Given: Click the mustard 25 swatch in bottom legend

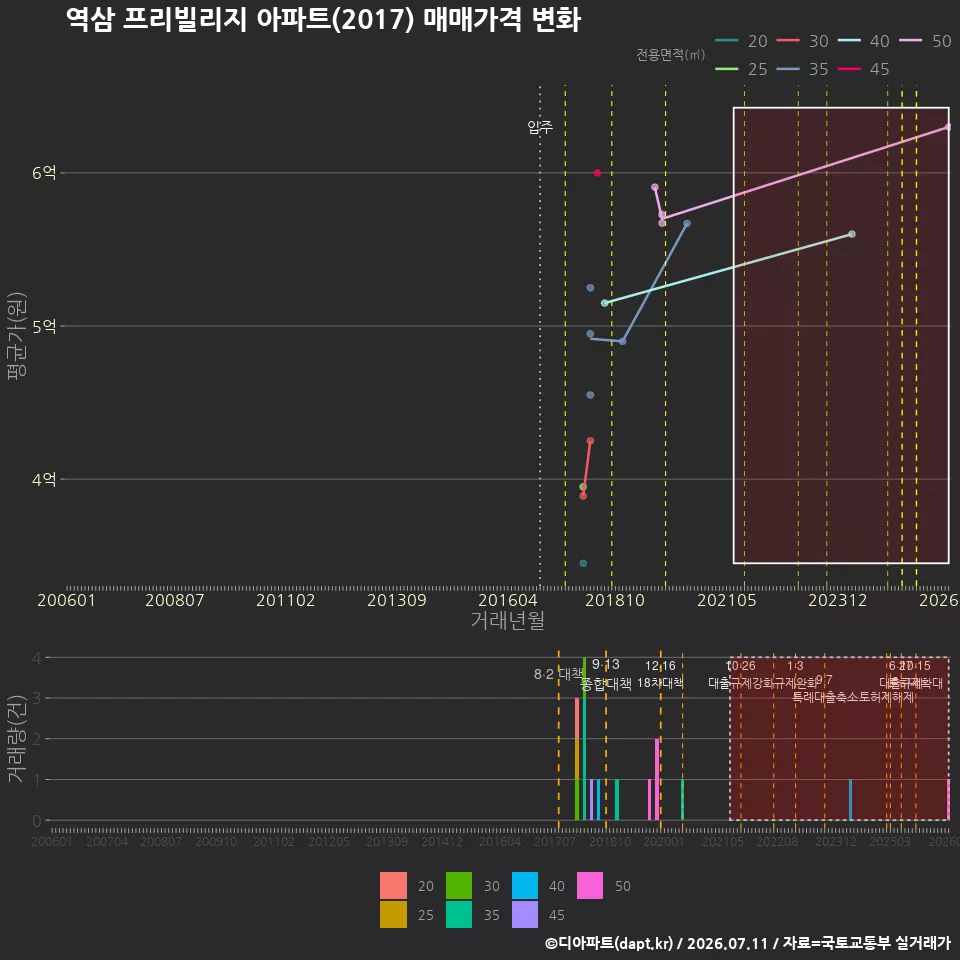Looking at the screenshot, I should (393, 914).
